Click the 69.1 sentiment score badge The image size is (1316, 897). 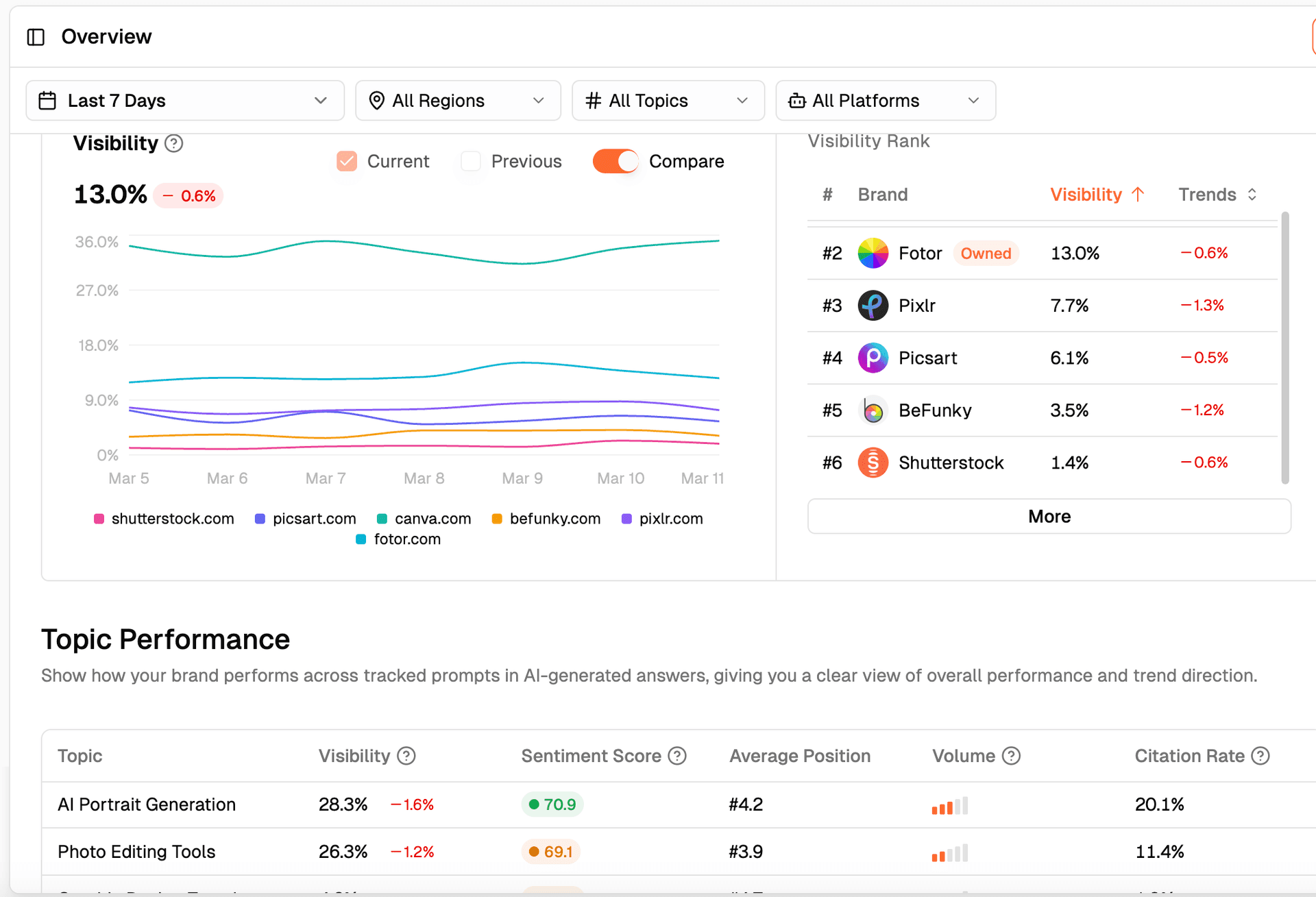(x=551, y=852)
